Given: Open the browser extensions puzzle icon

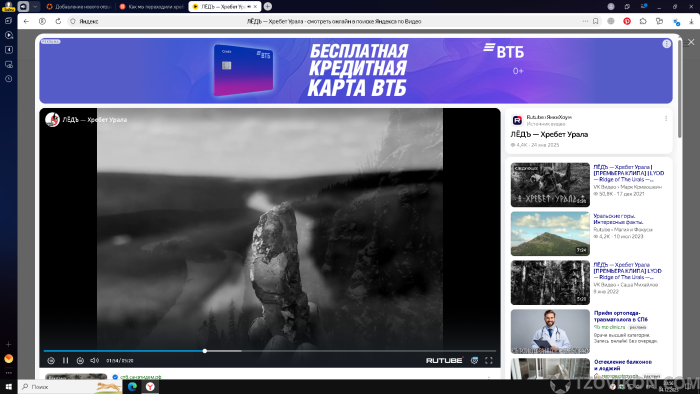Looking at the screenshot, I should [x=643, y=21].
